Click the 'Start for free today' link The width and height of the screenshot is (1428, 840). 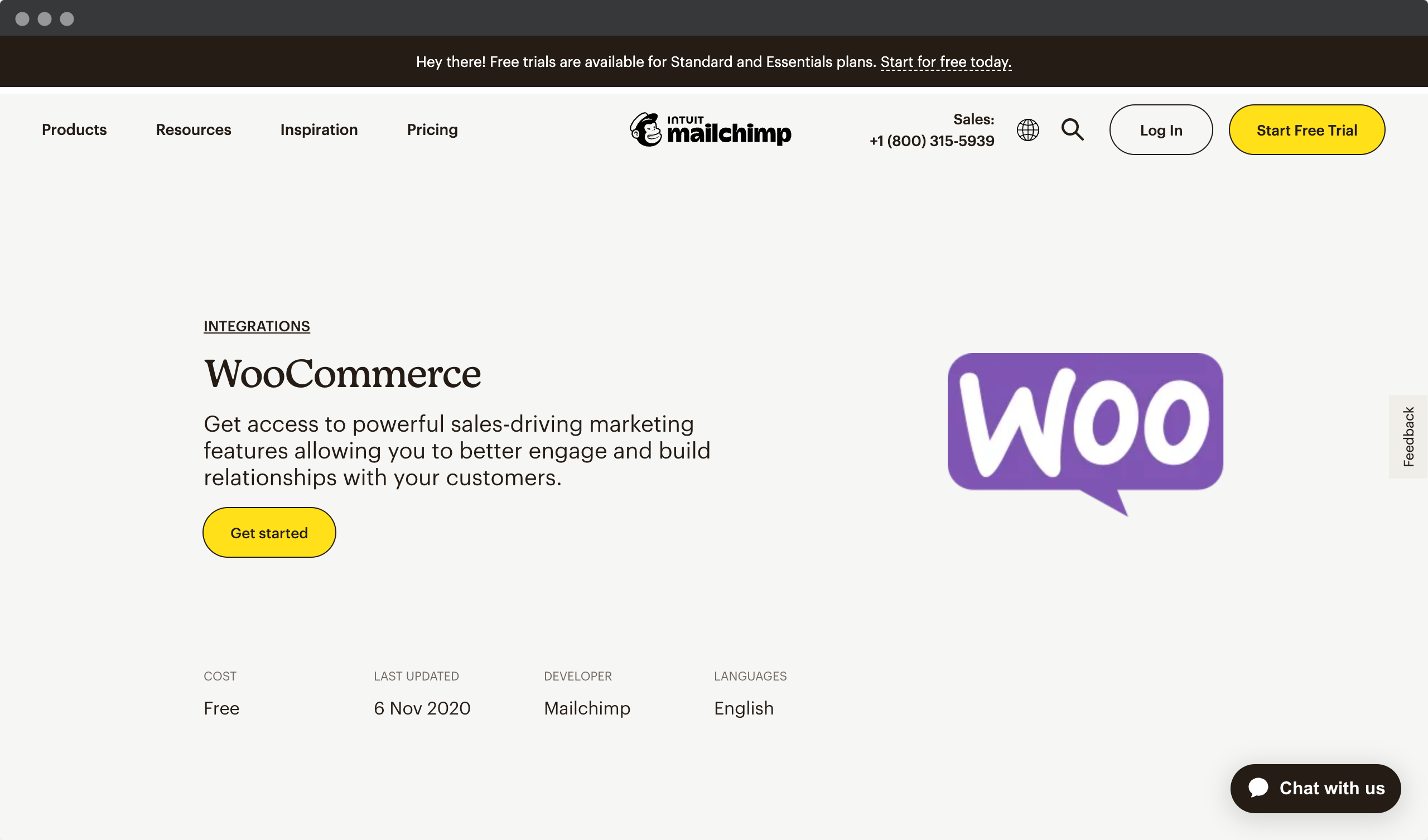(946, 61)
